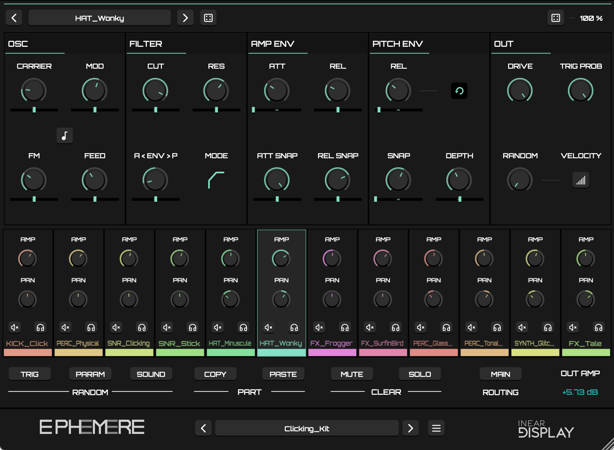Screen dimensions: 614x450
Task: Open the kit menu hamburger icon
Action: (x=437, y=428)
